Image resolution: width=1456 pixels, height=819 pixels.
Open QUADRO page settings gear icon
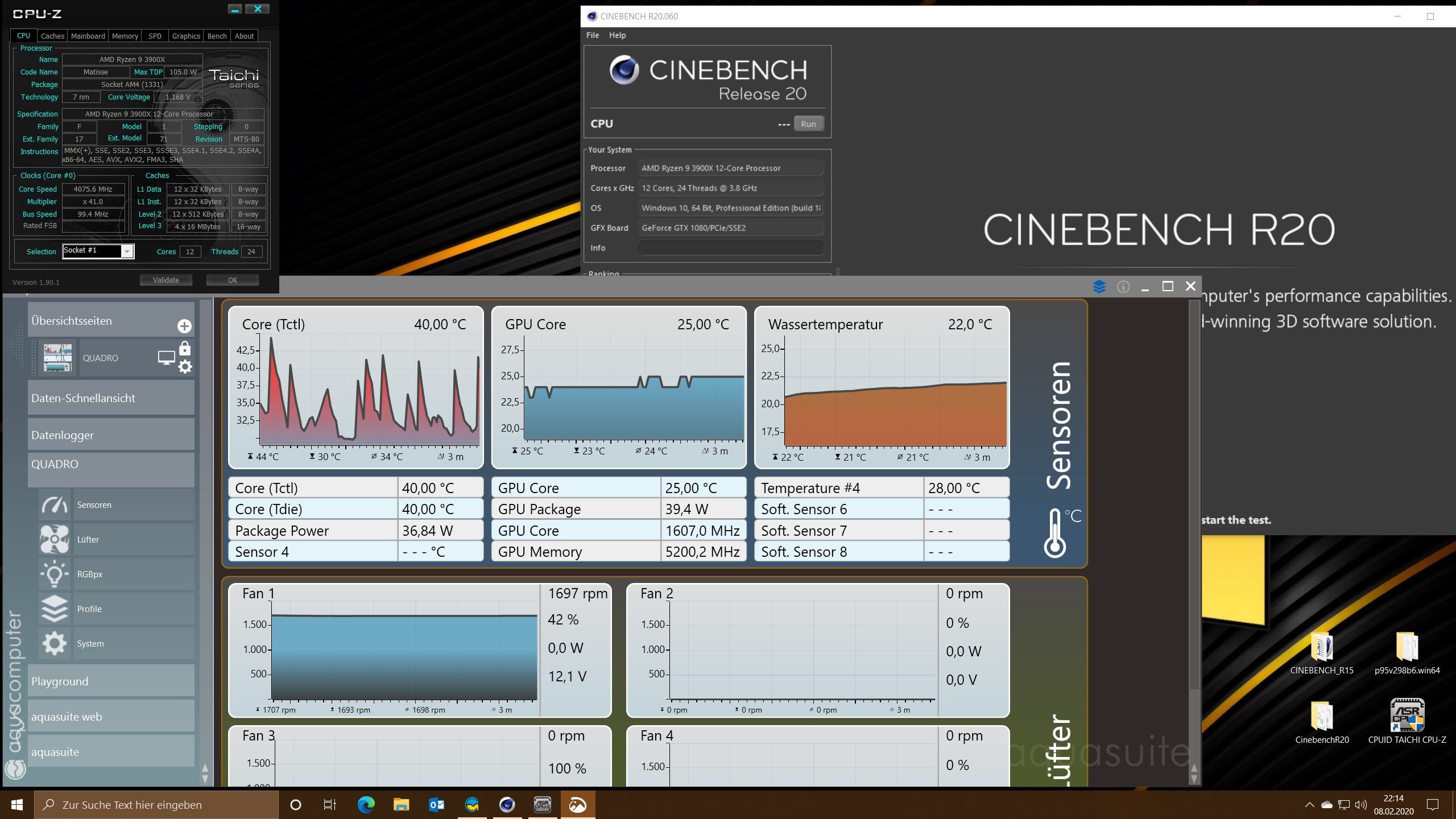point(185,366)
